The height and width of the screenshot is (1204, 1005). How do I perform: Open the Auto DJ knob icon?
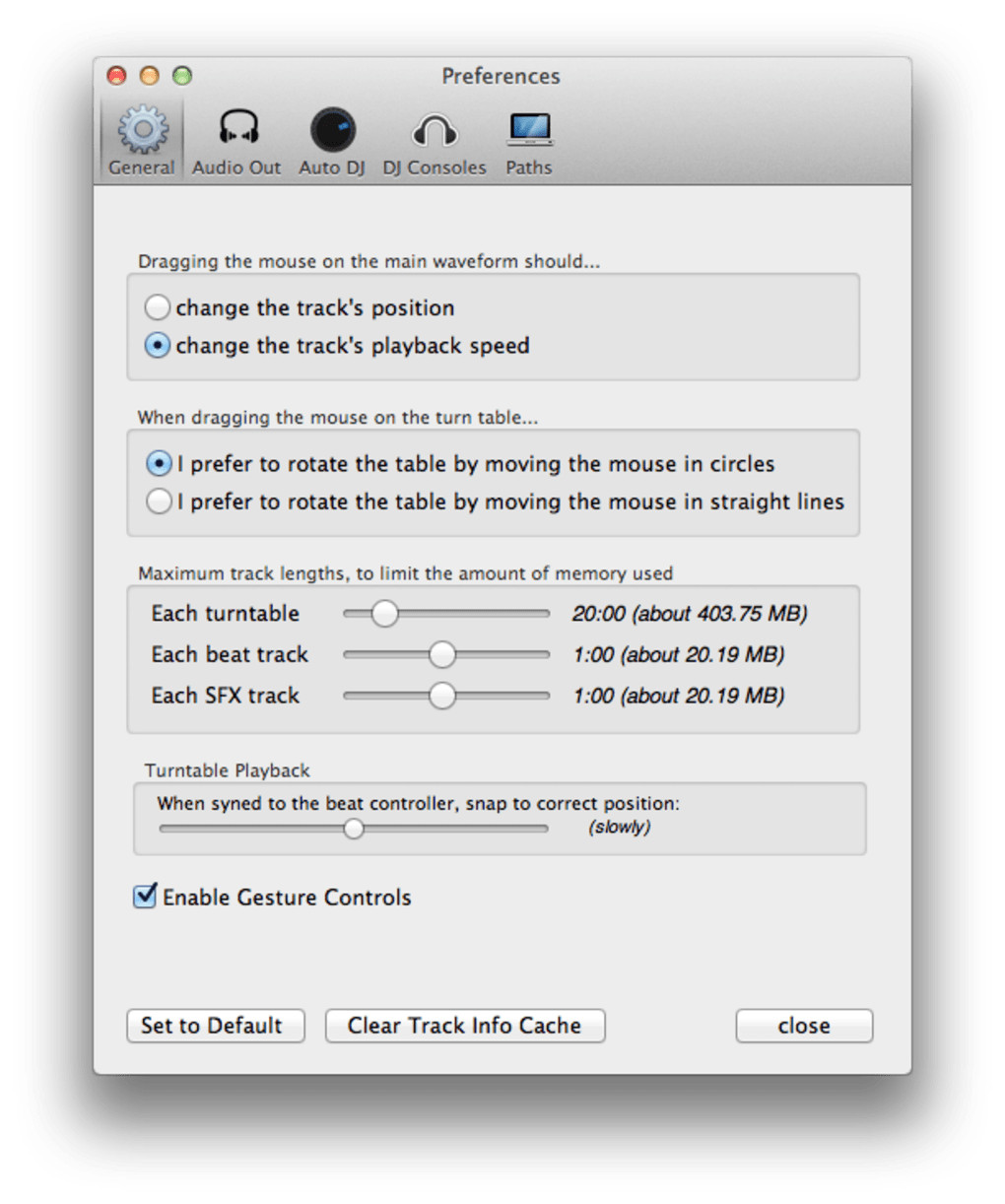point(332,129)
